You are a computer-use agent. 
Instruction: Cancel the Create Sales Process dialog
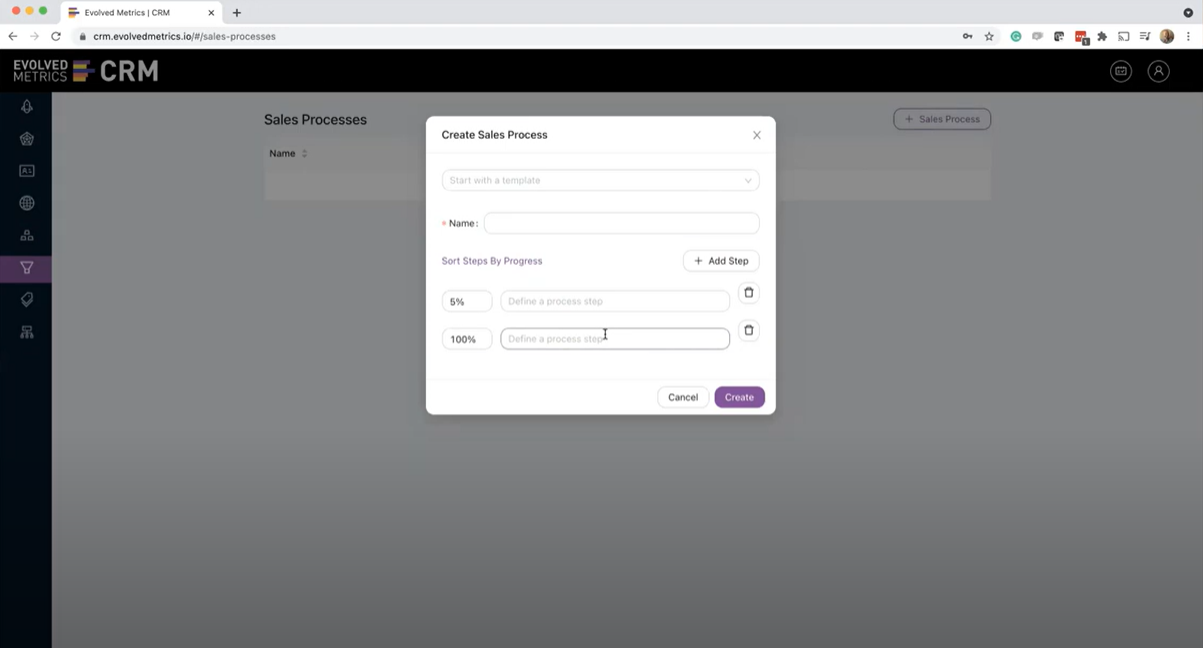(683, 397)
